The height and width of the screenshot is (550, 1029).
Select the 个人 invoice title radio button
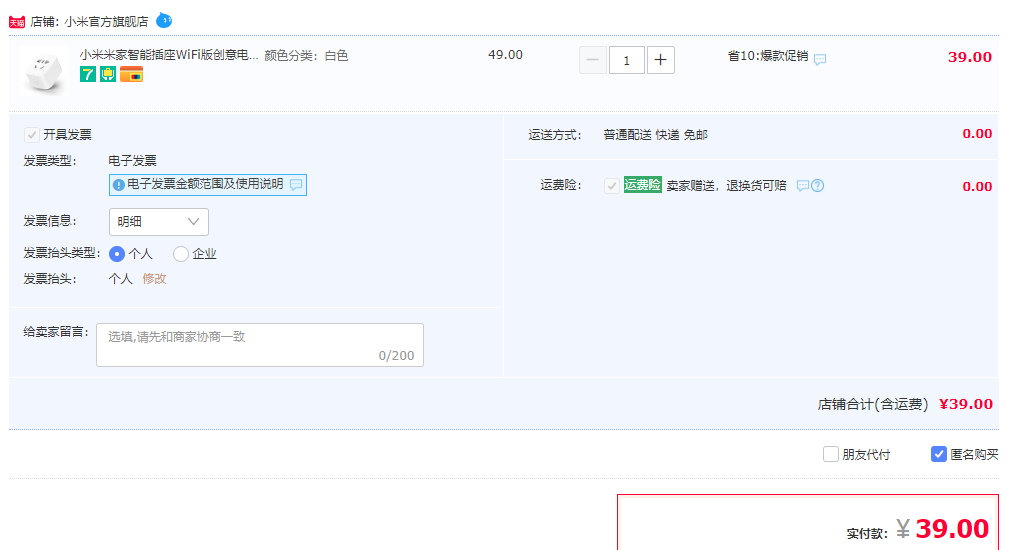pos(117,254)
